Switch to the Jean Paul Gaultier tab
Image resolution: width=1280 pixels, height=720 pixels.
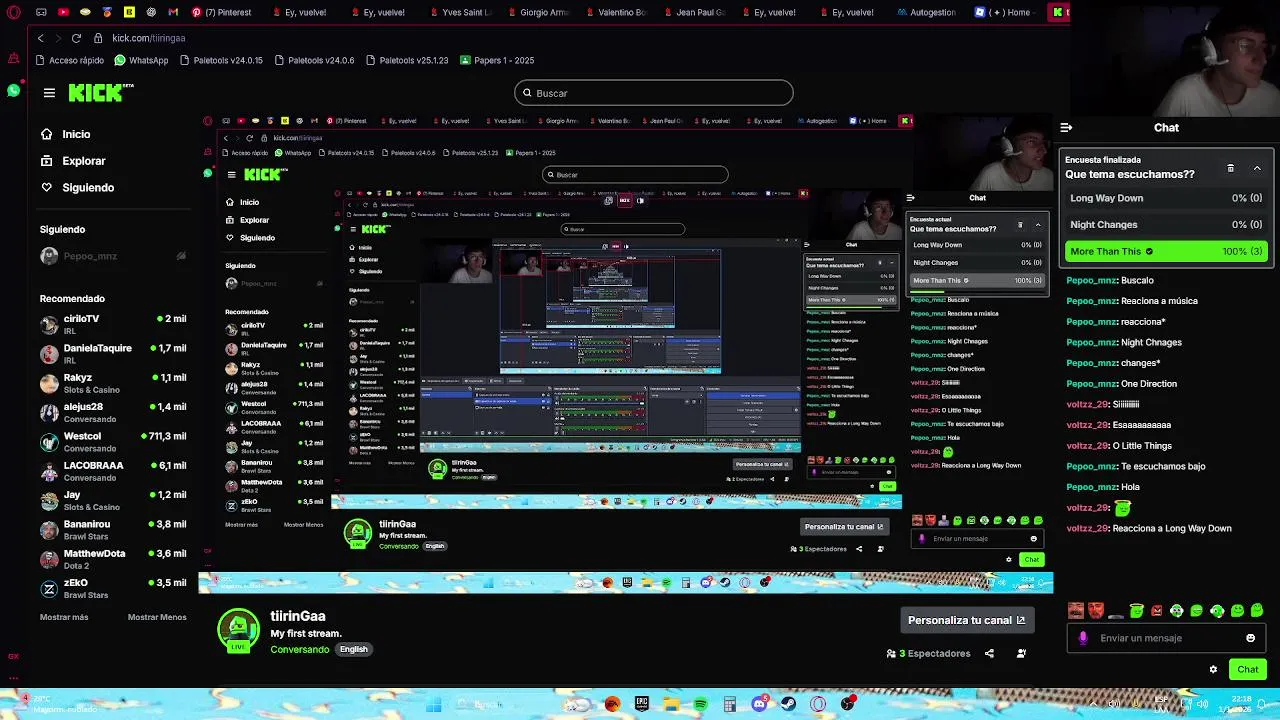coord(696,12)
